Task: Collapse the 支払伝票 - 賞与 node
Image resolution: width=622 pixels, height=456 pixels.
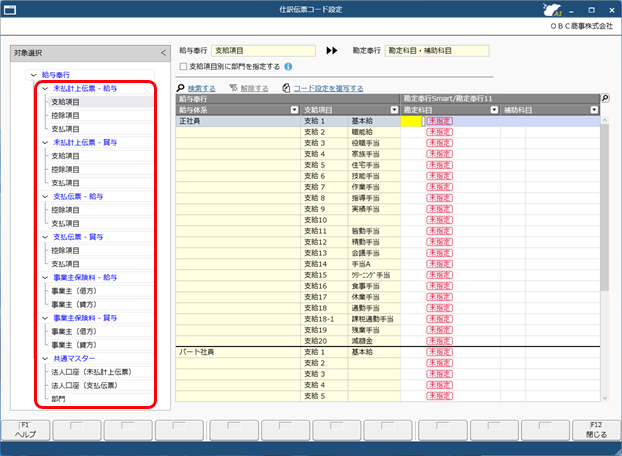Action: pos(45,237)
